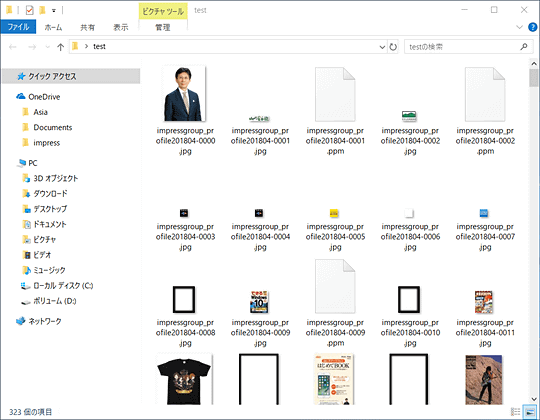Open the Documents folder under OneDrive
Viewport: 540px width, 420px height.
[52, 127]
